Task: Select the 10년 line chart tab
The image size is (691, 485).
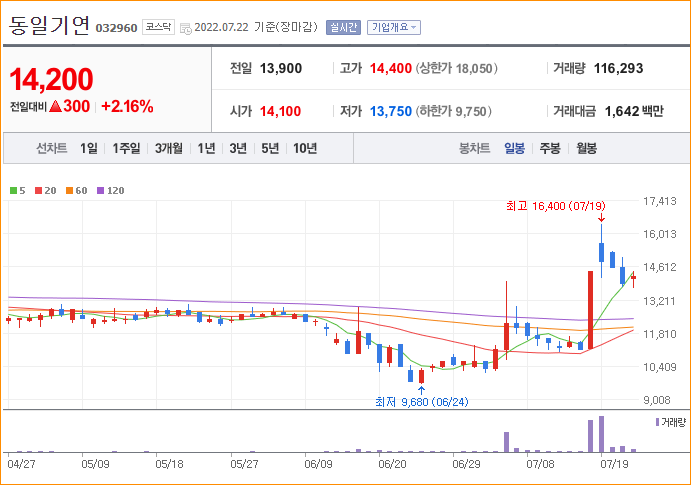Action: pyautogui.click(x=305, y=148)
